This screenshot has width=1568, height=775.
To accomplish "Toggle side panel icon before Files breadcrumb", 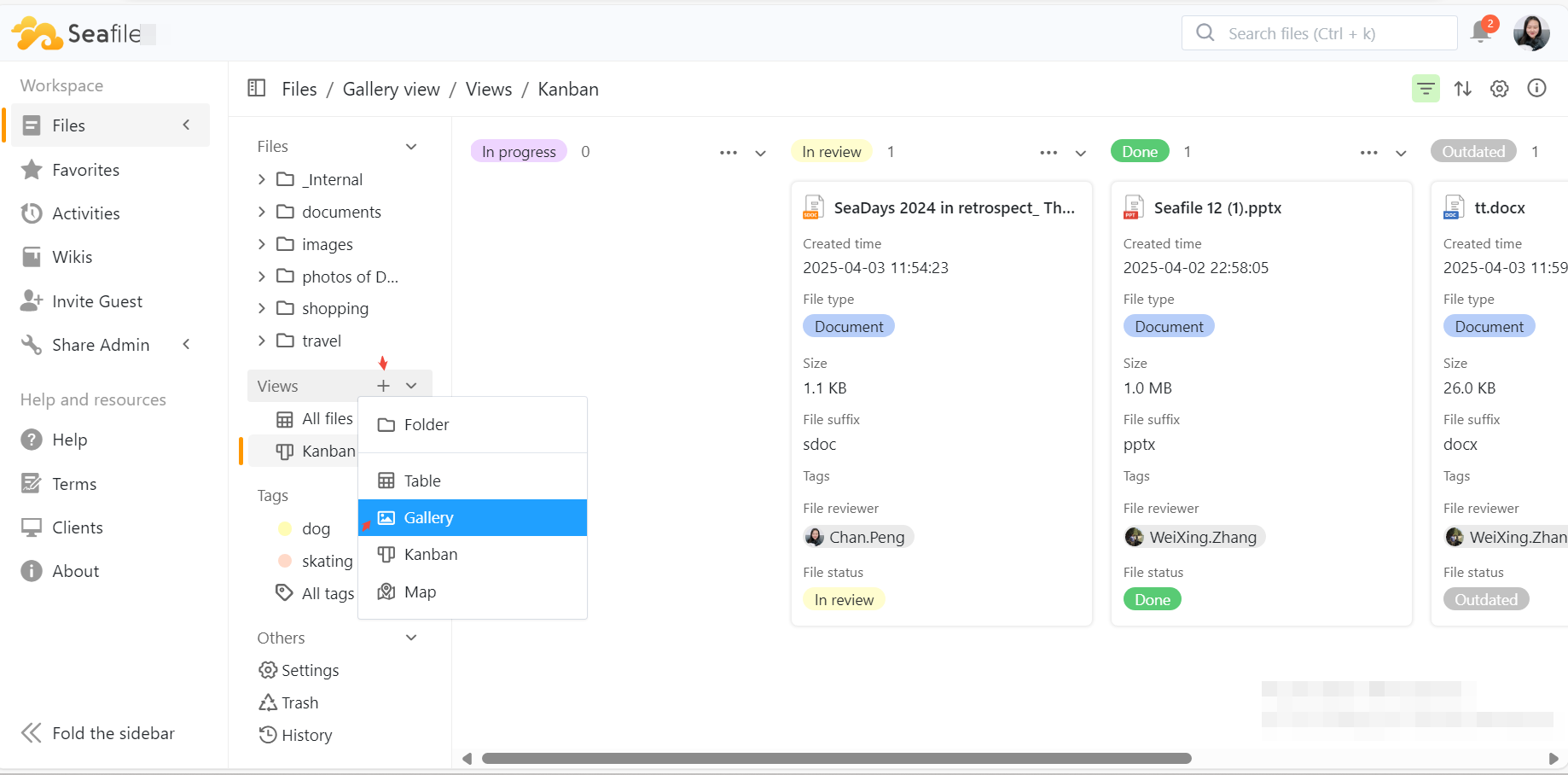I will point(256,89).
